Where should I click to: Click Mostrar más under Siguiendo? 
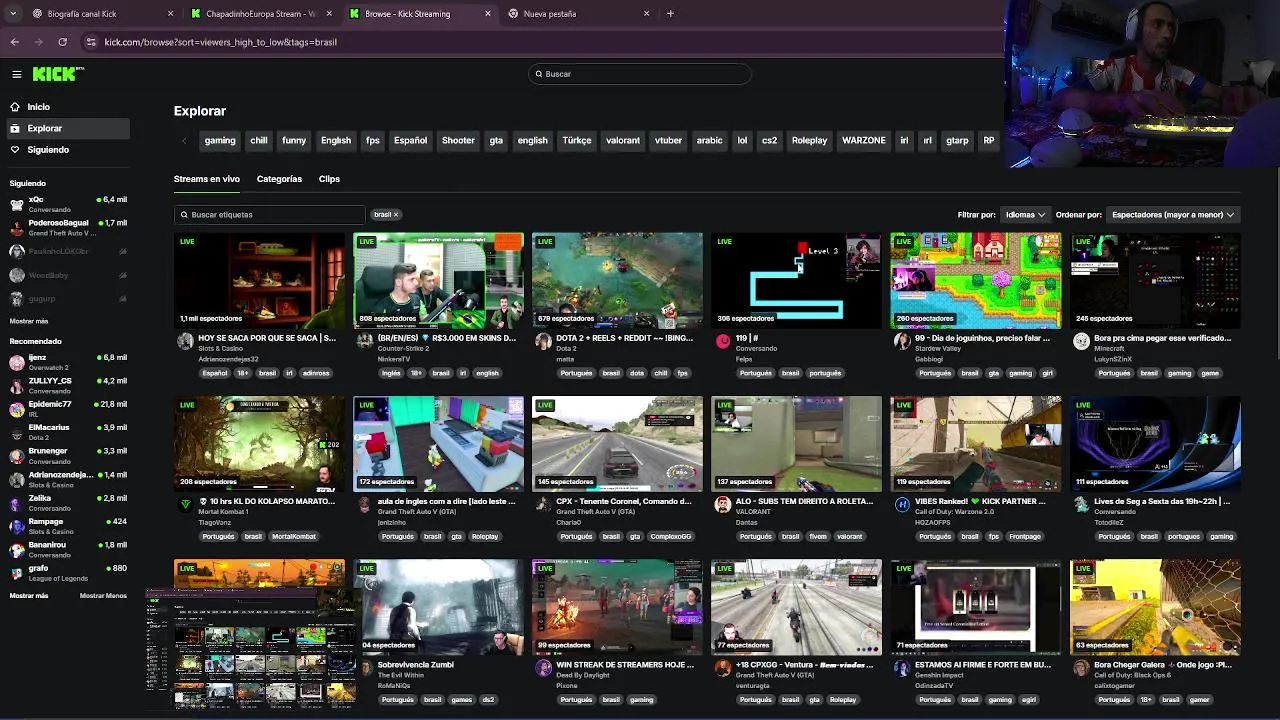click(x=29, y=321)
